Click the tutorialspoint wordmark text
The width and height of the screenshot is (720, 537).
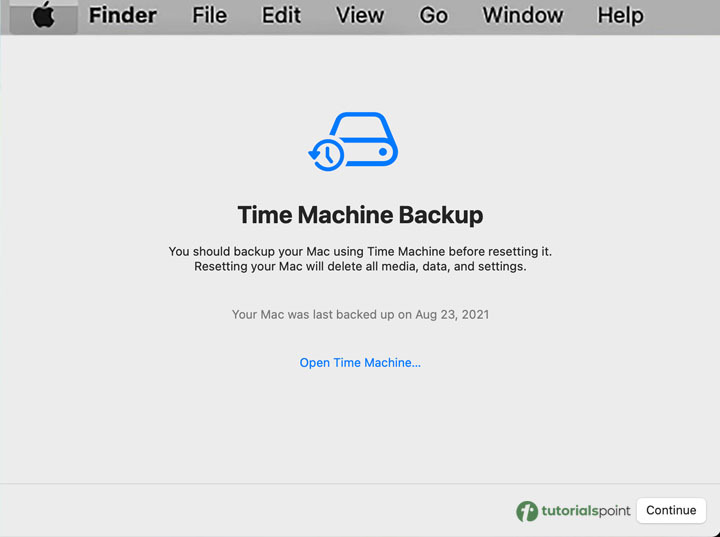pos(587,511)
